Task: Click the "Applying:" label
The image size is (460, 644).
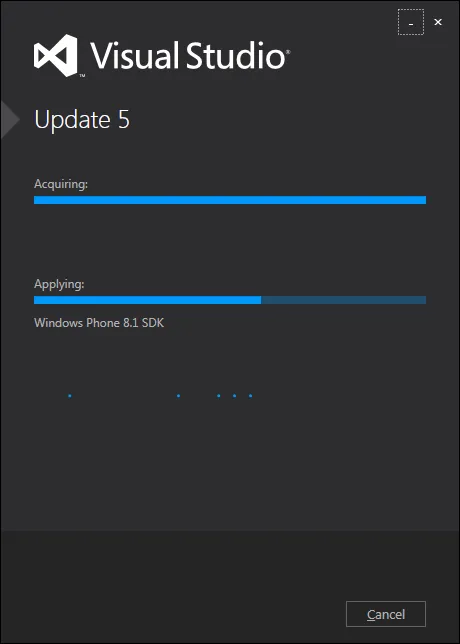Action: point(59,284)
